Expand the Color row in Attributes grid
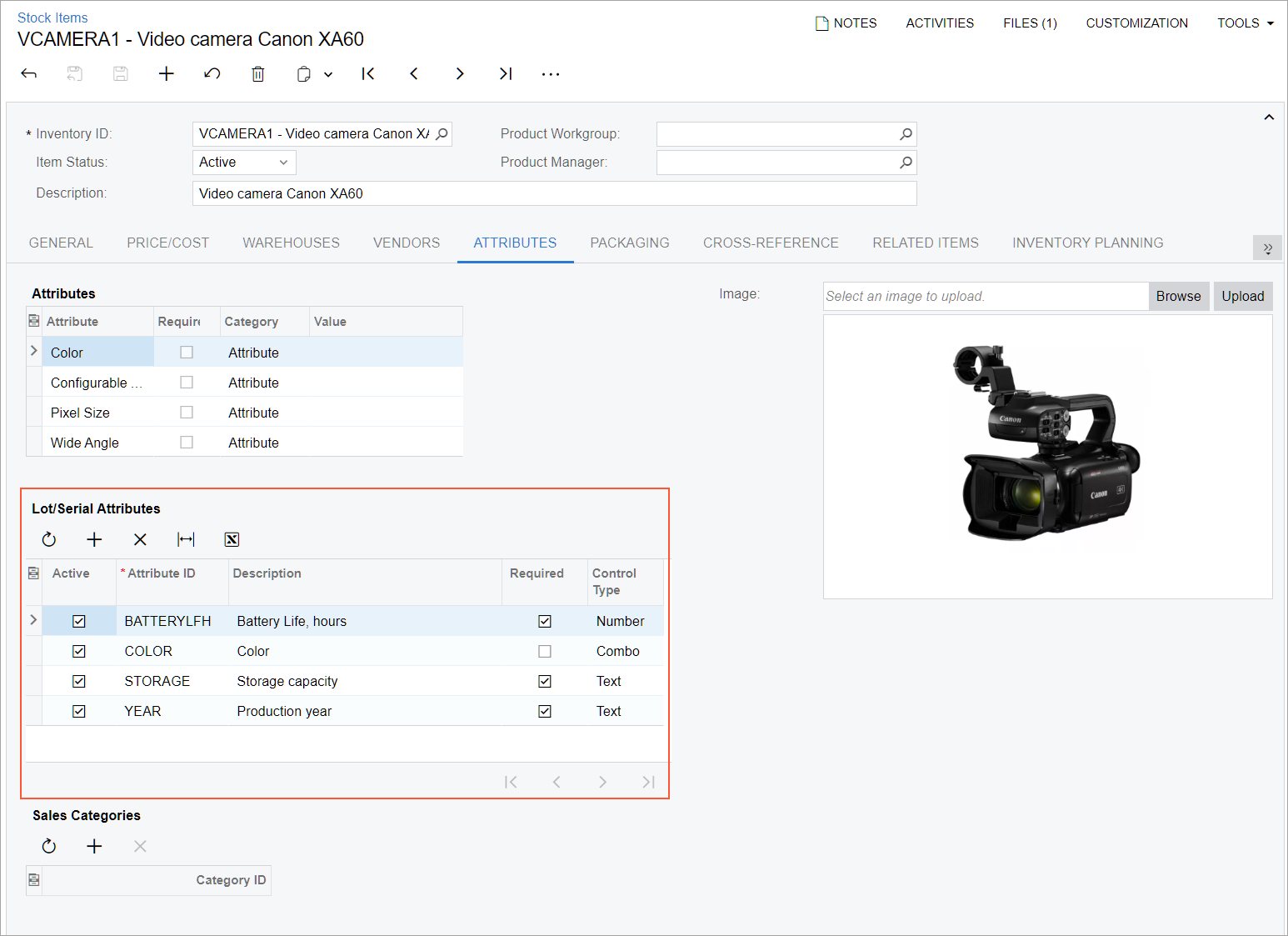1288x936 pixels. 34,352
